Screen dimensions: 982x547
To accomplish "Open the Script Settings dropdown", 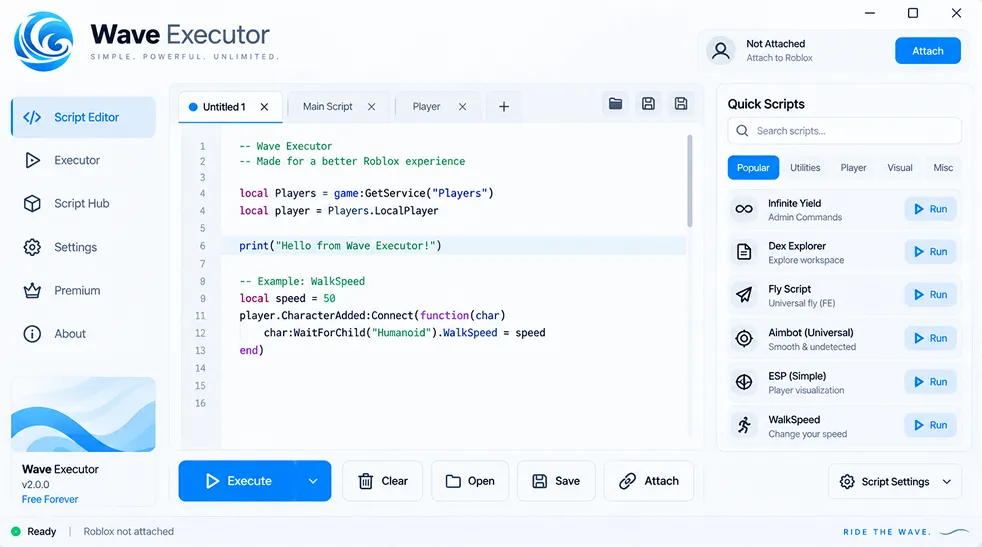I will pyautogui.click(x=895, y=481).
